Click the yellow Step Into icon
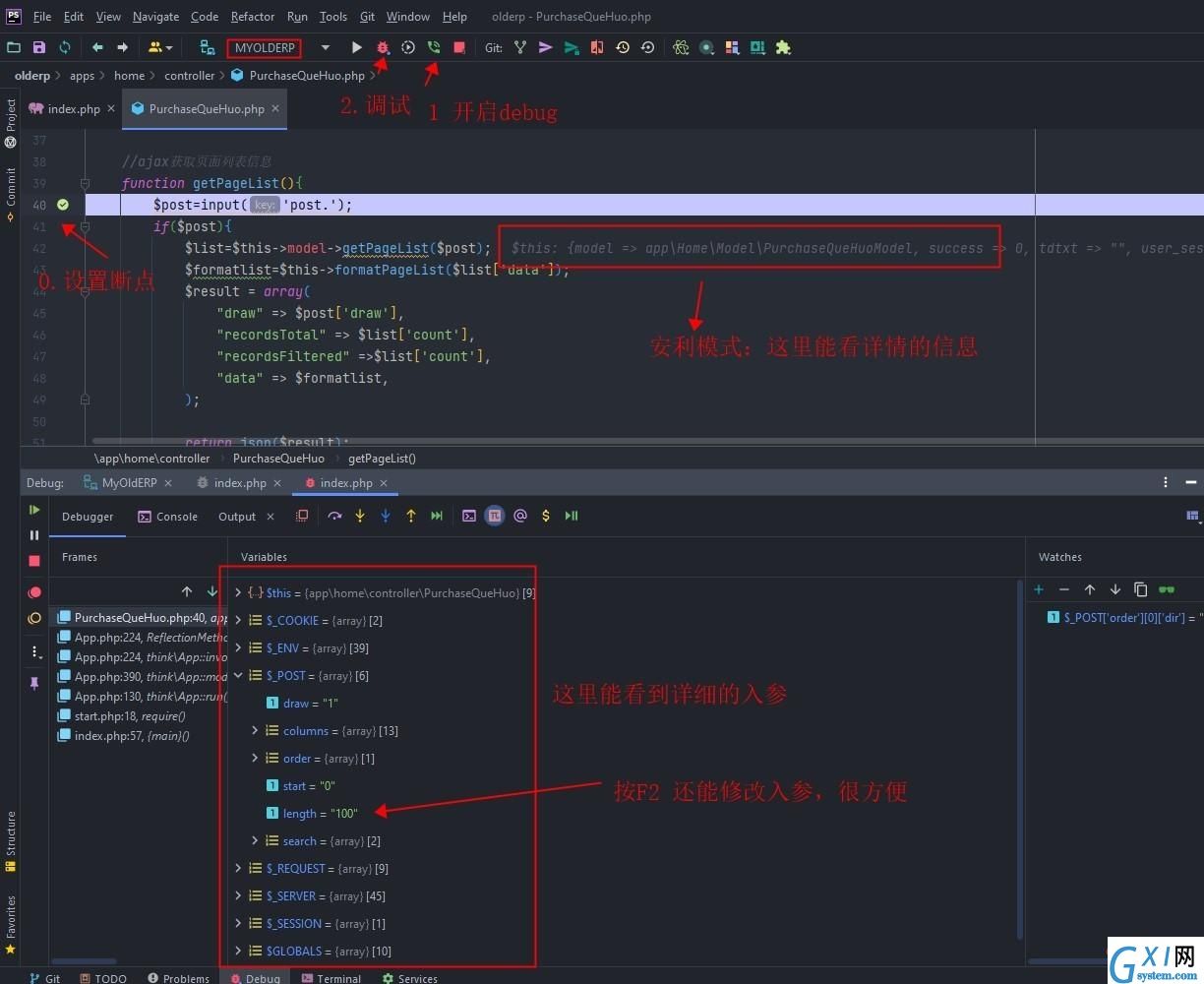Viewport: 1204px width, 984px height. (x=360, y=516)
